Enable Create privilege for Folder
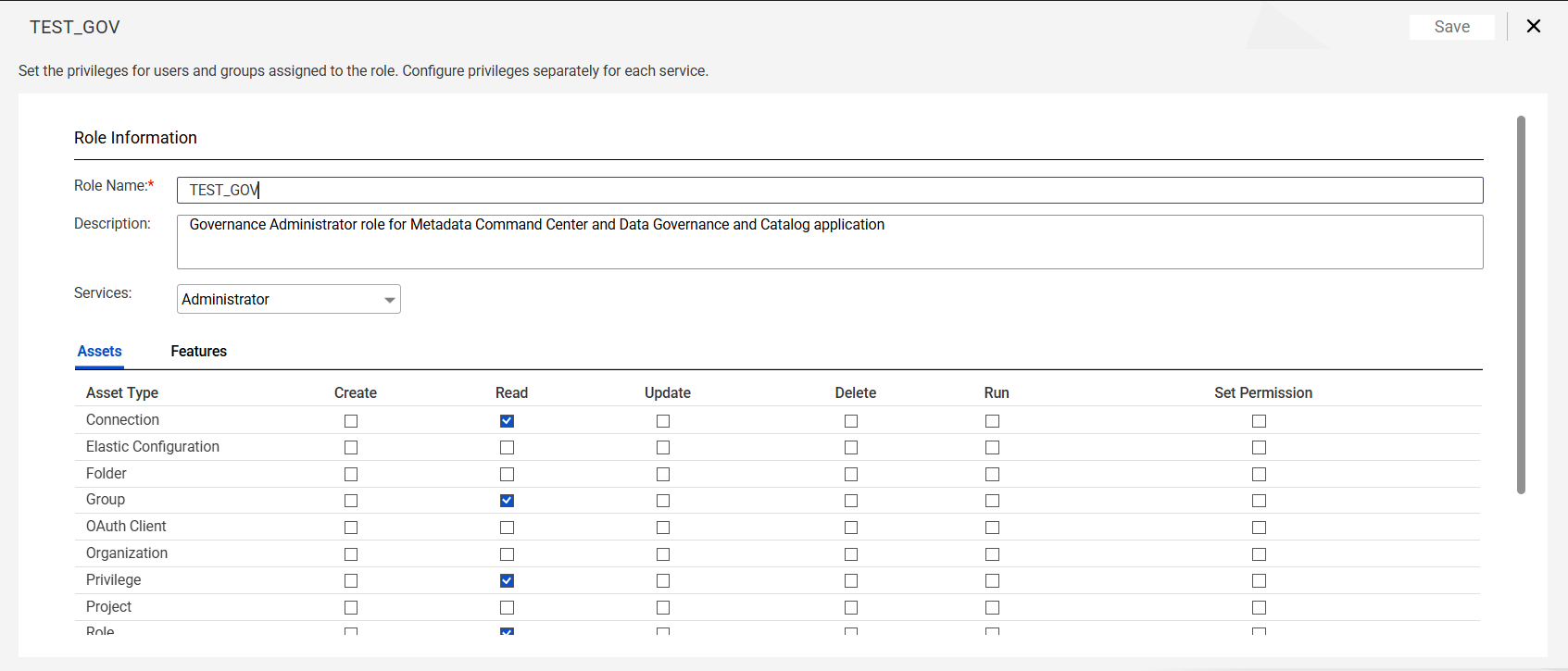Image resolution: width=1568 pixels, height=671 pixels. tap(351, 474)
